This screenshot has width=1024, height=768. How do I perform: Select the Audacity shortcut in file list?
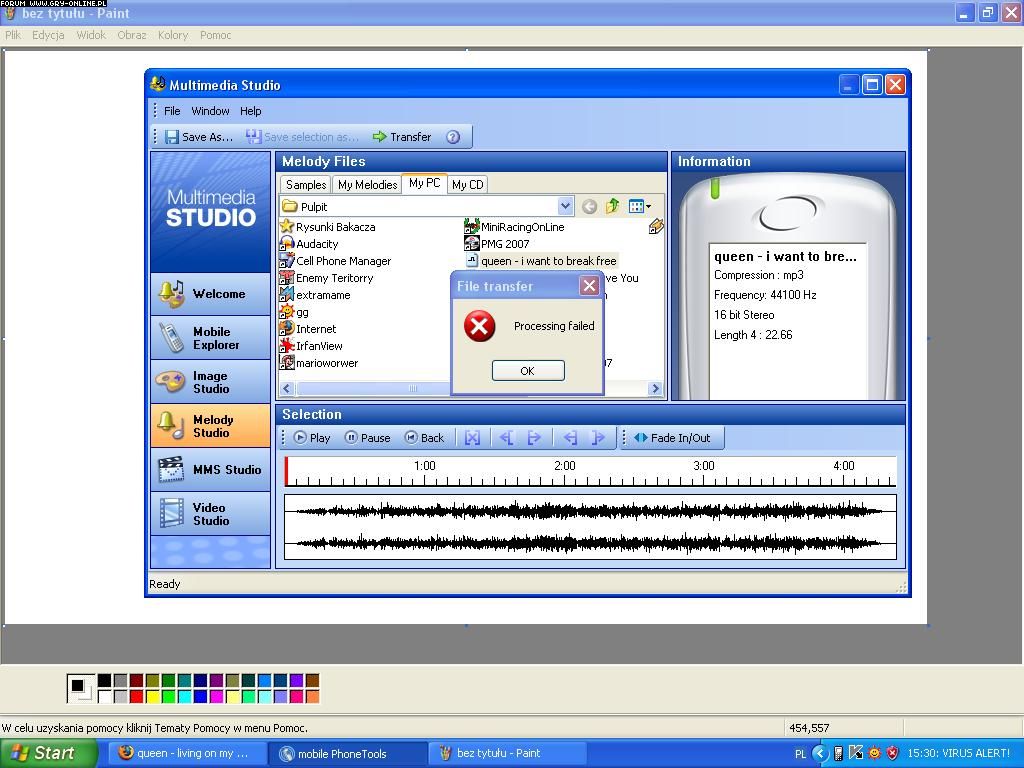[x=309, y=244]
